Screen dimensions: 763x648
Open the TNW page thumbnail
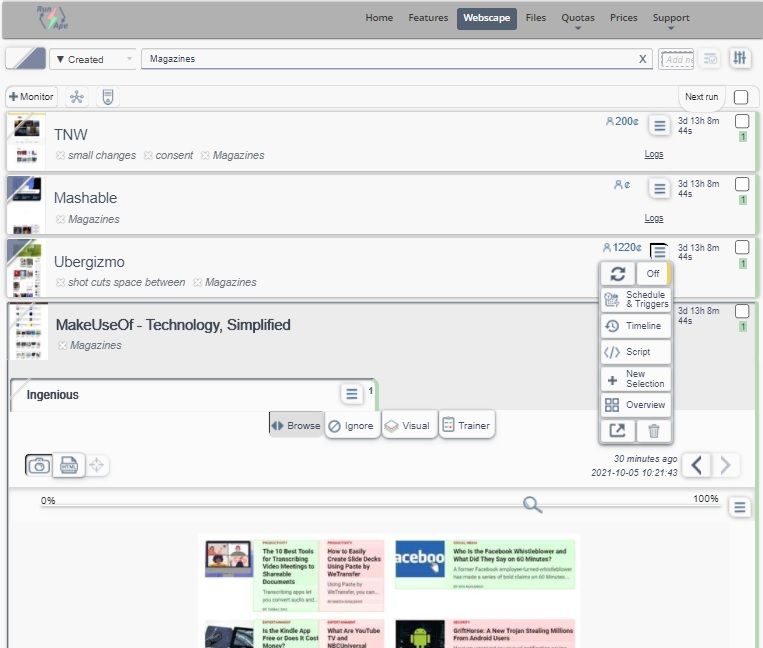tap(26, 142)
